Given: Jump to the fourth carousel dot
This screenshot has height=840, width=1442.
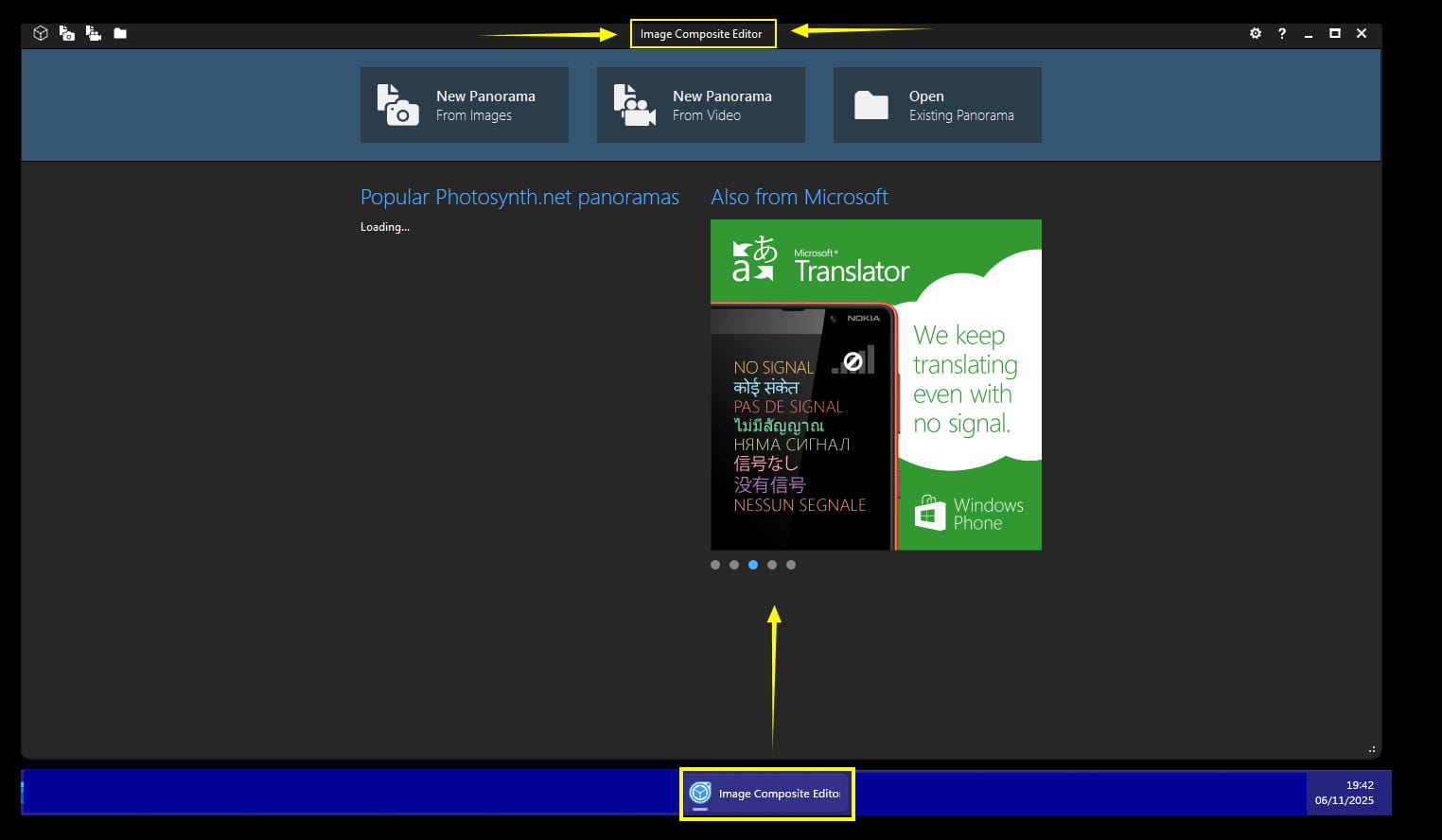Looking at the screenshot, I should pos(772,565).
